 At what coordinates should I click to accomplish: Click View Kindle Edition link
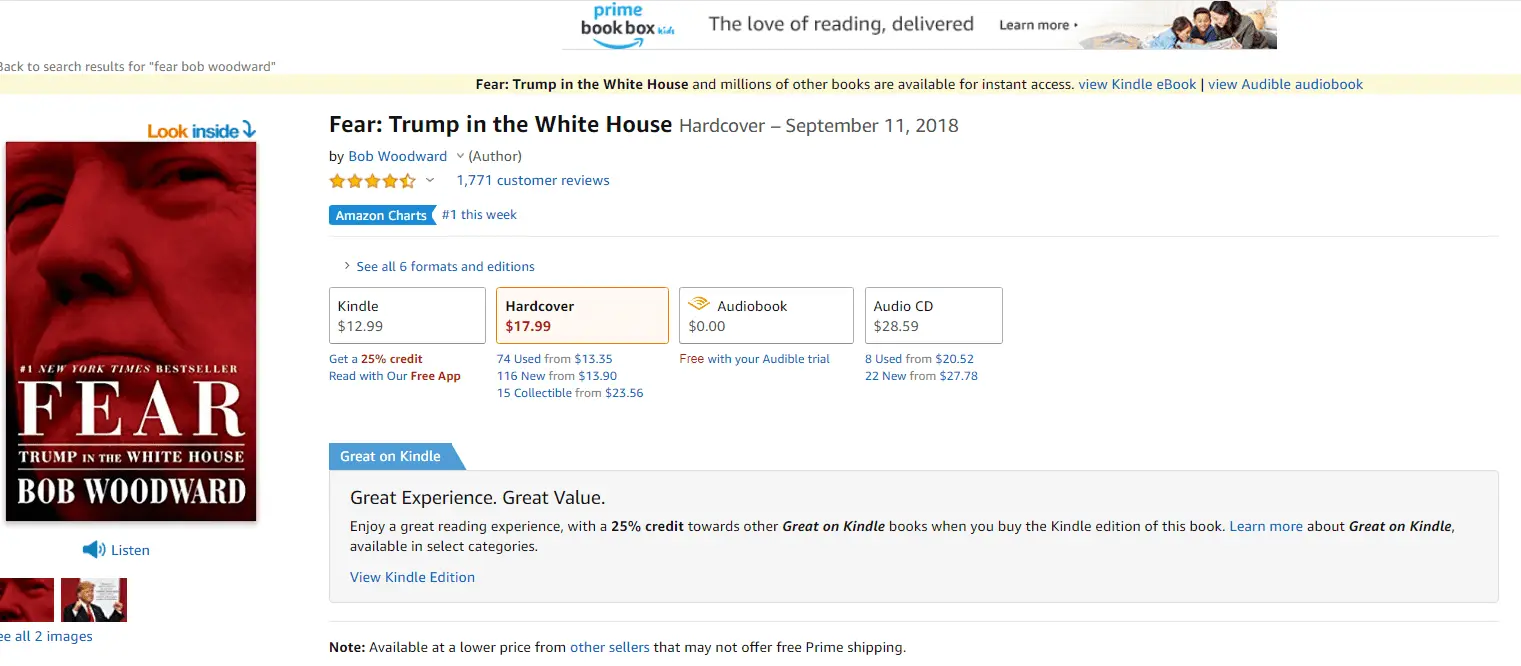412,577
